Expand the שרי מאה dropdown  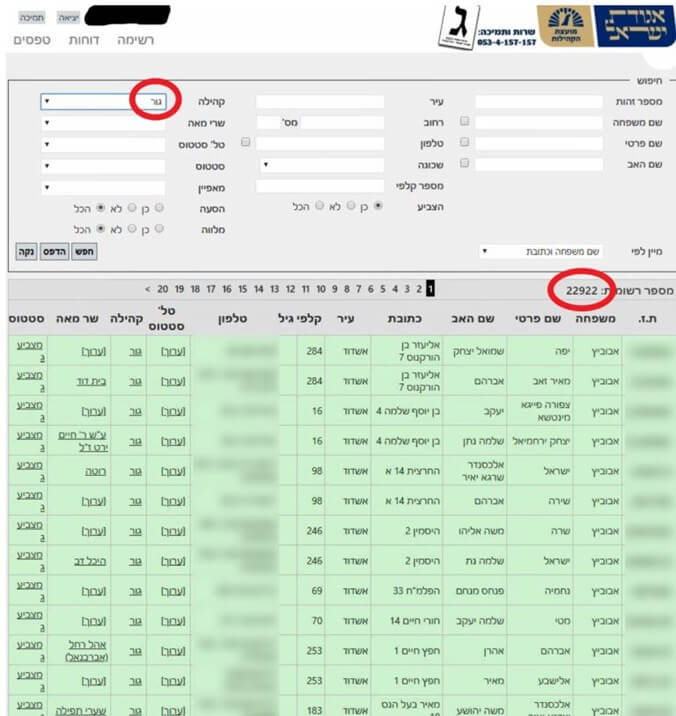pyautogui.click(x=103, y=123)
